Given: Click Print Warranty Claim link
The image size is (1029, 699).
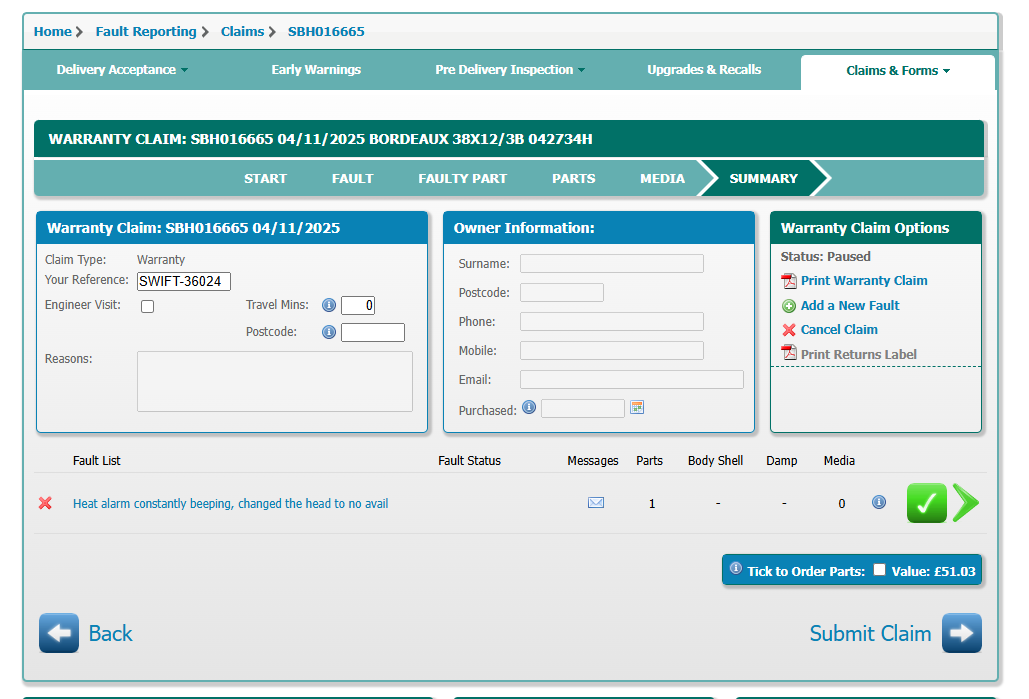Looking at the screenshot, I should [864, 281].
